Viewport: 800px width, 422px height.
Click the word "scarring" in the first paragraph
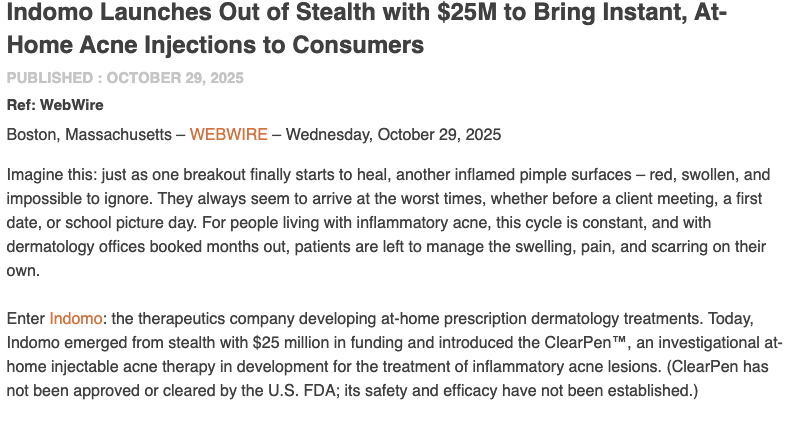[659, 245]
